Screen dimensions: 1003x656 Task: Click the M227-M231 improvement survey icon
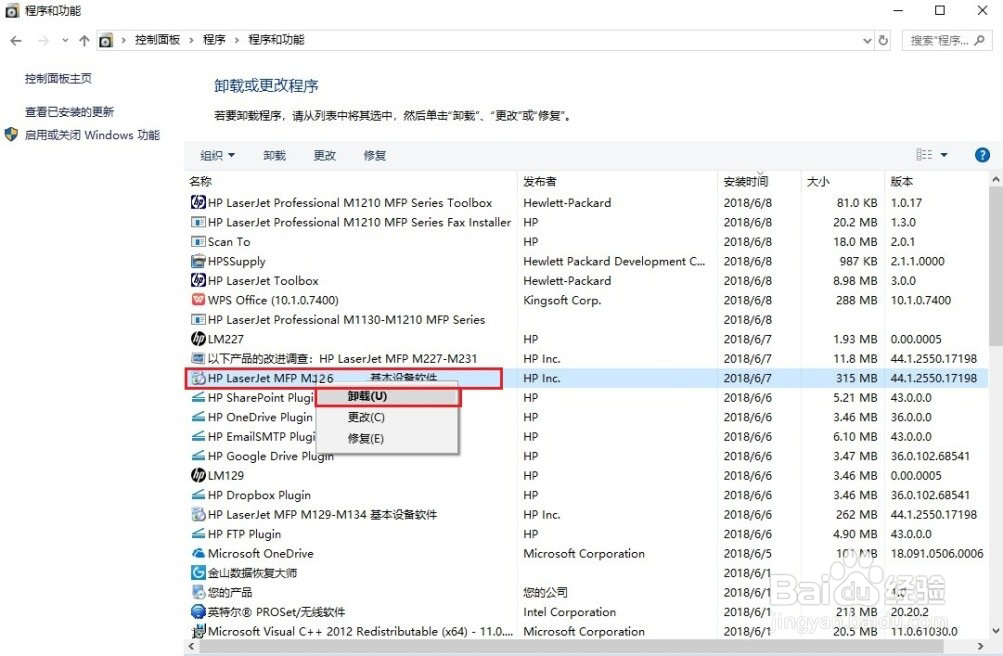point(198,359)
